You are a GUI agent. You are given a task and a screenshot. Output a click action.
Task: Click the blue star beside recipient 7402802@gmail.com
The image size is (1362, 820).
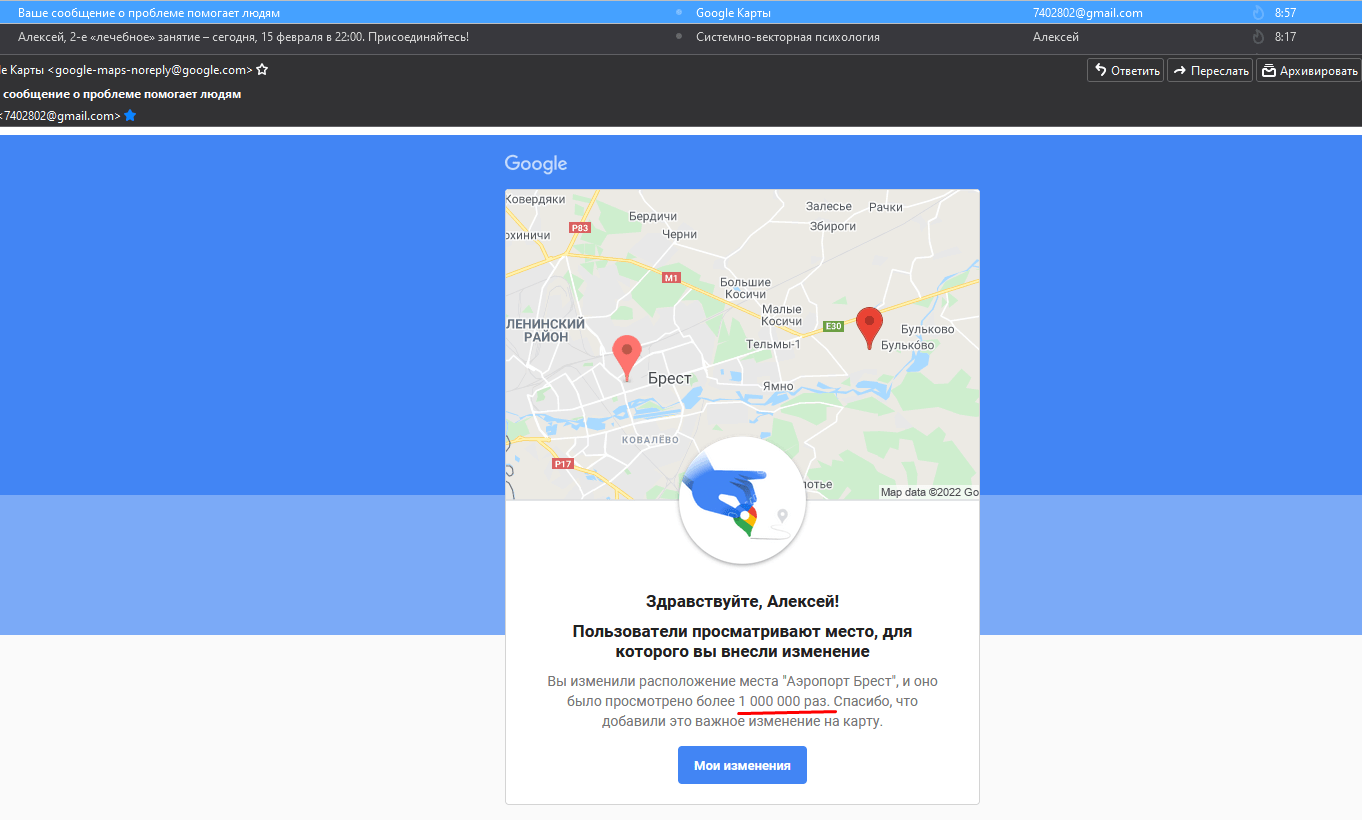pyautogui.click(x=130, y=116)
